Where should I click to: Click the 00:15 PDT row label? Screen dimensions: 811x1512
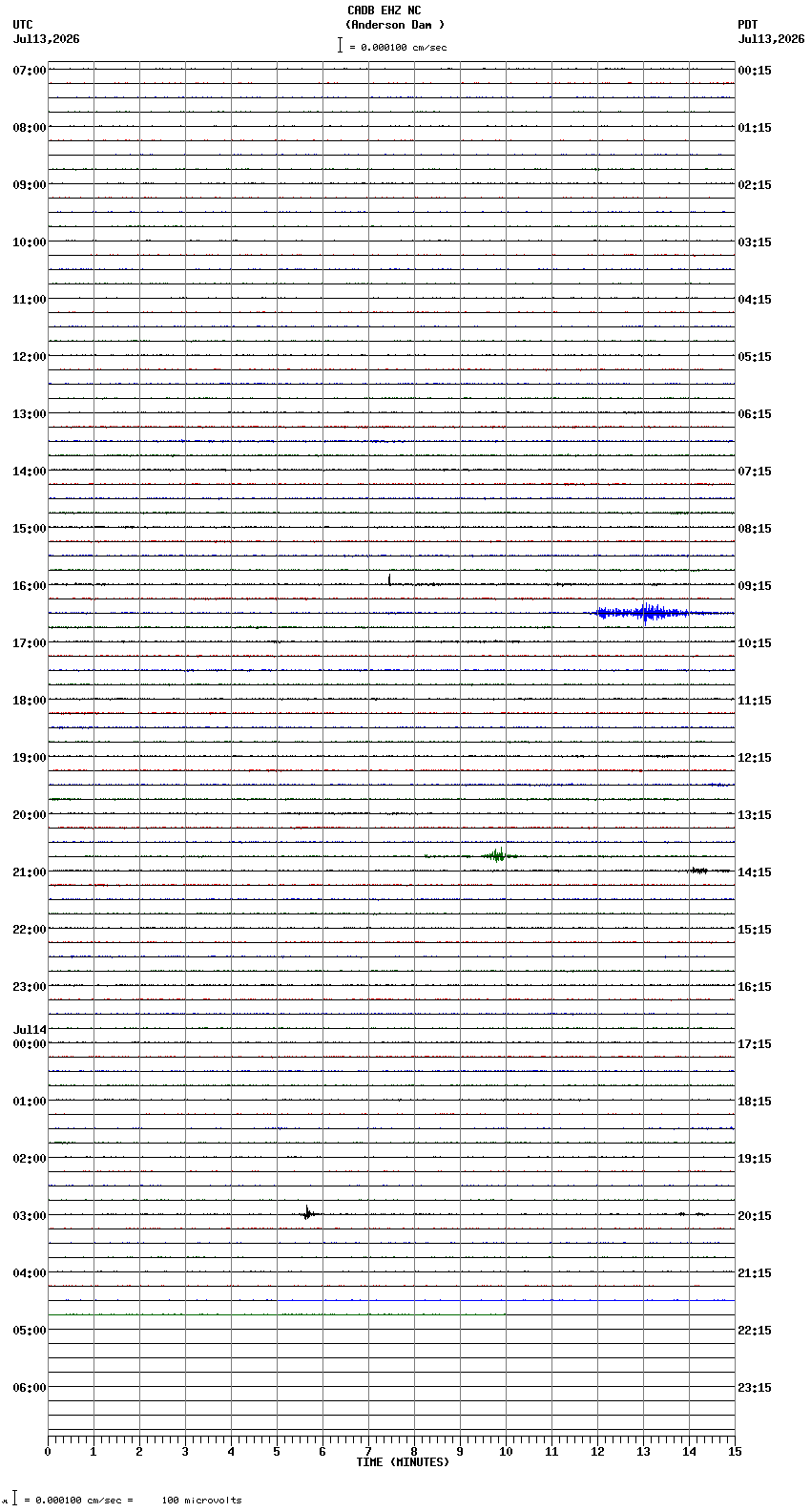755,71
